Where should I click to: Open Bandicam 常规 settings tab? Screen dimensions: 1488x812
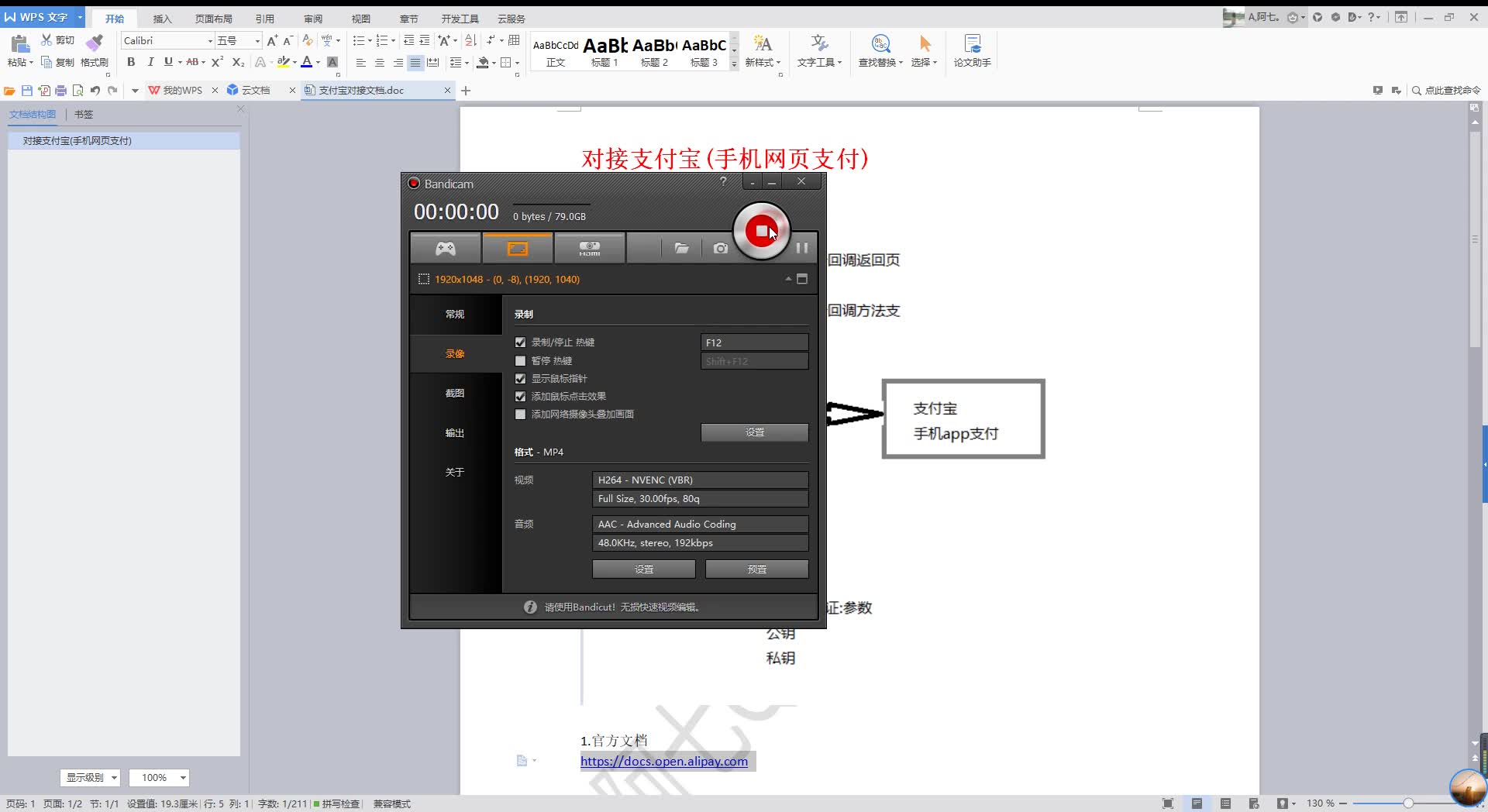point(455,314)
